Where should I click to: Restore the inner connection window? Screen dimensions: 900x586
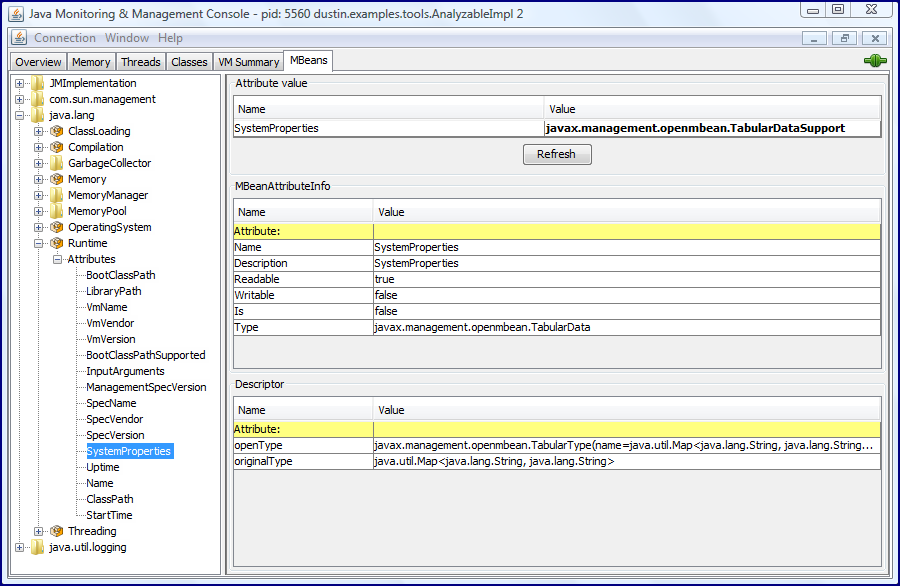tap(844, 38)
